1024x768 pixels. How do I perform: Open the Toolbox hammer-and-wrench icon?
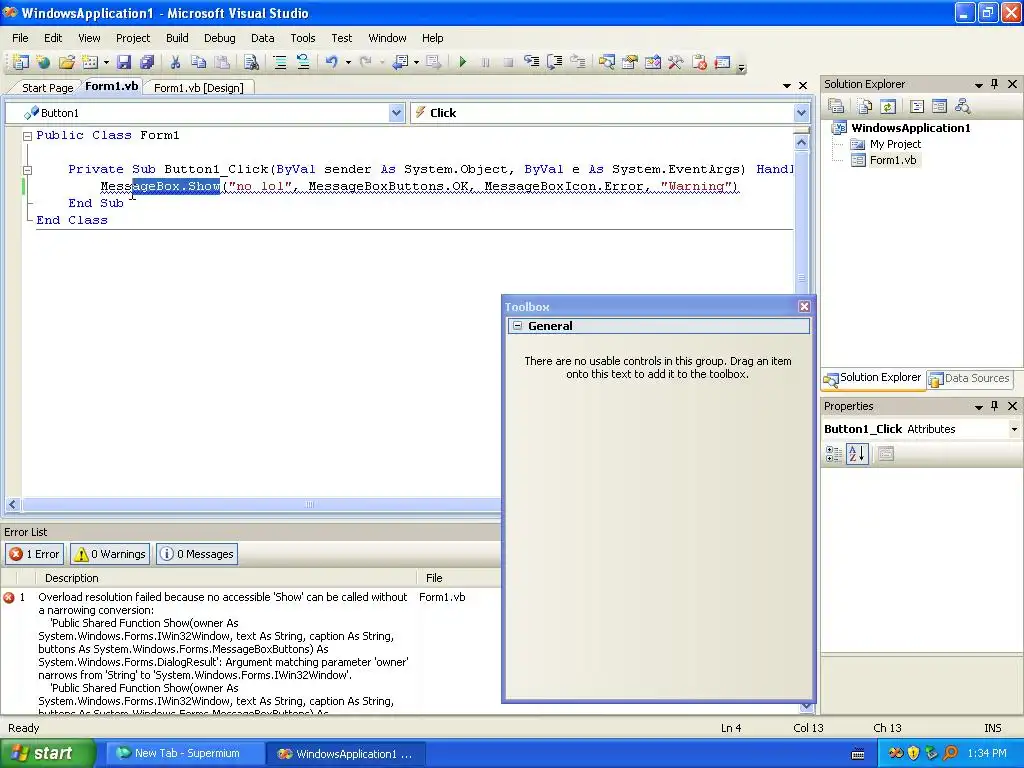click(x=676, y=62)
